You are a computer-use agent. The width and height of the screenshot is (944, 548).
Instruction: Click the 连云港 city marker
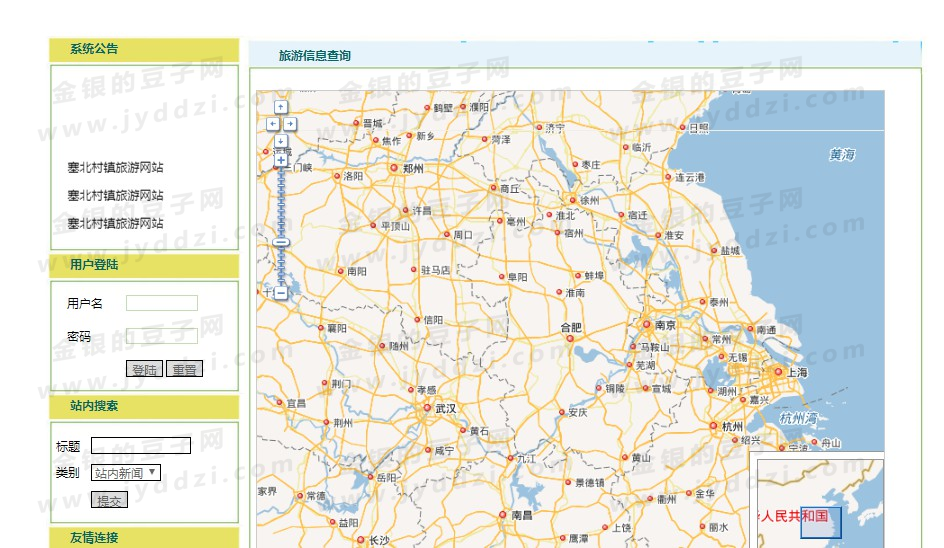pos(668,177)
